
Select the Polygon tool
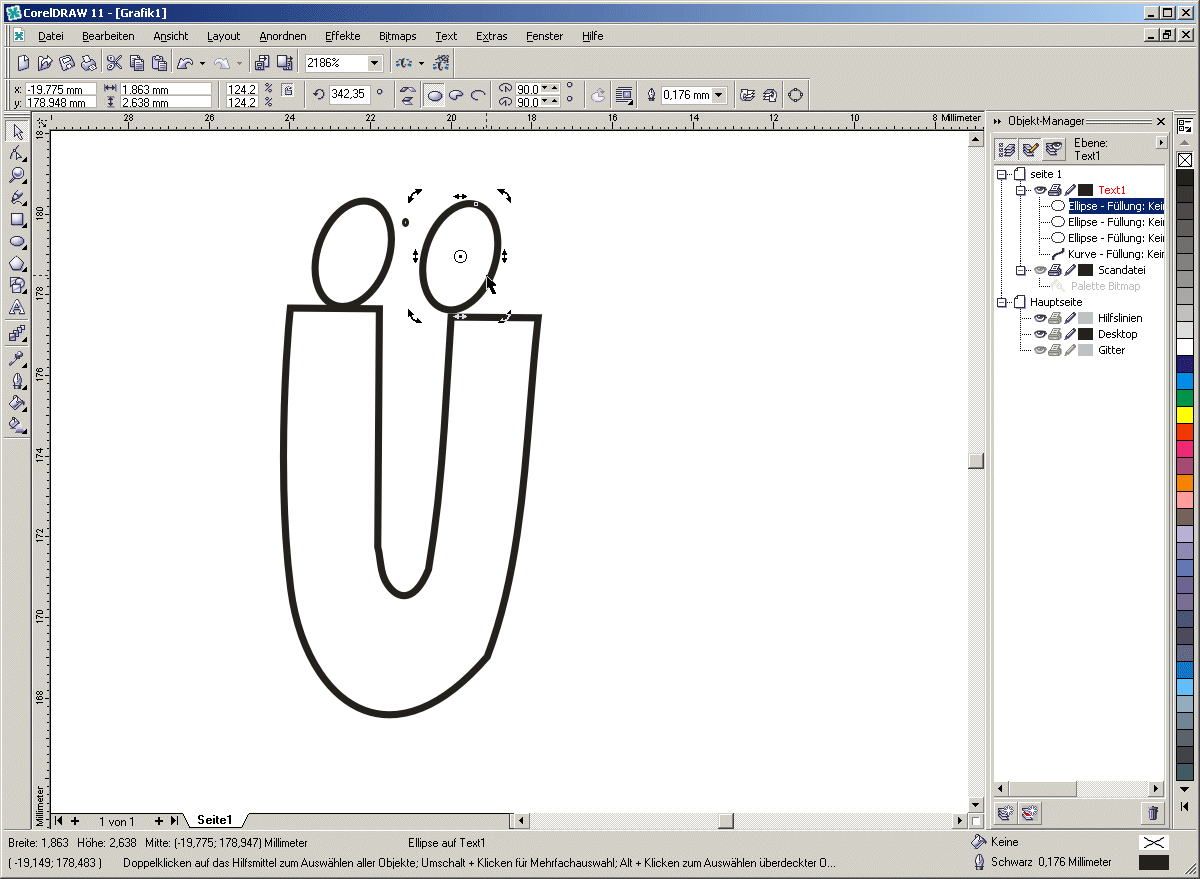[x=17, y=264]
